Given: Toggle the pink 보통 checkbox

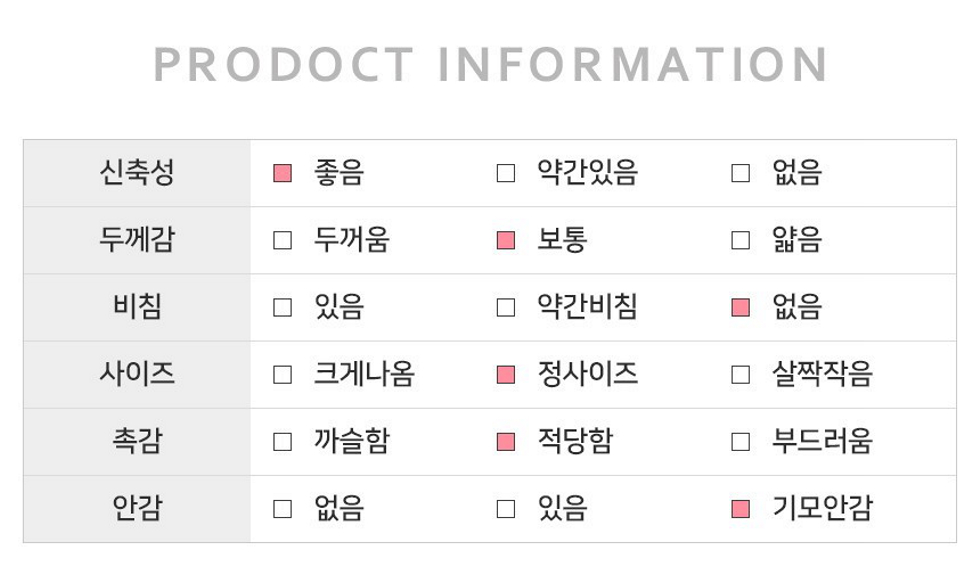Looking at the screenshot, I should click(506, 240).
